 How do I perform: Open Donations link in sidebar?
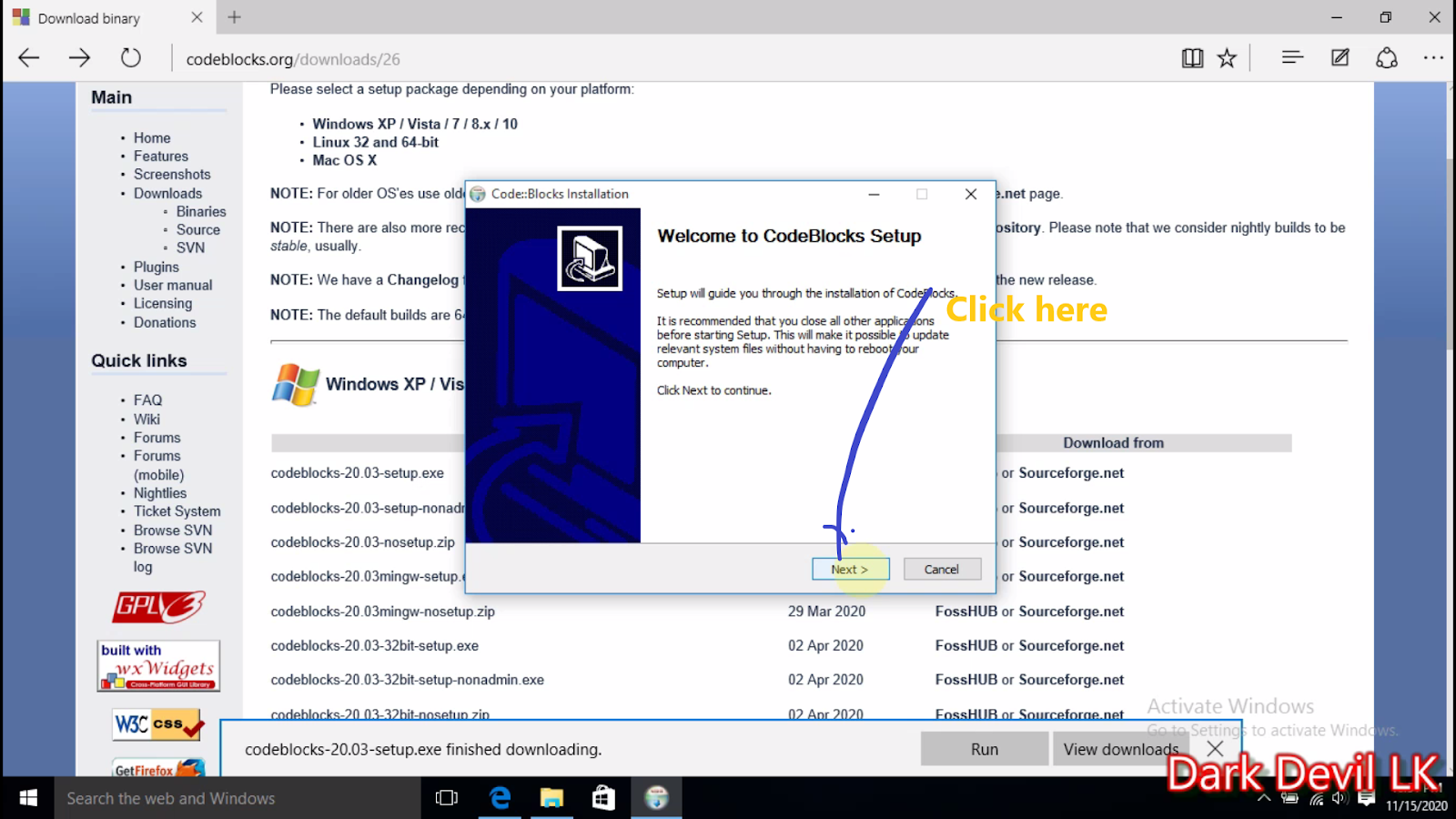pos(165,322)
